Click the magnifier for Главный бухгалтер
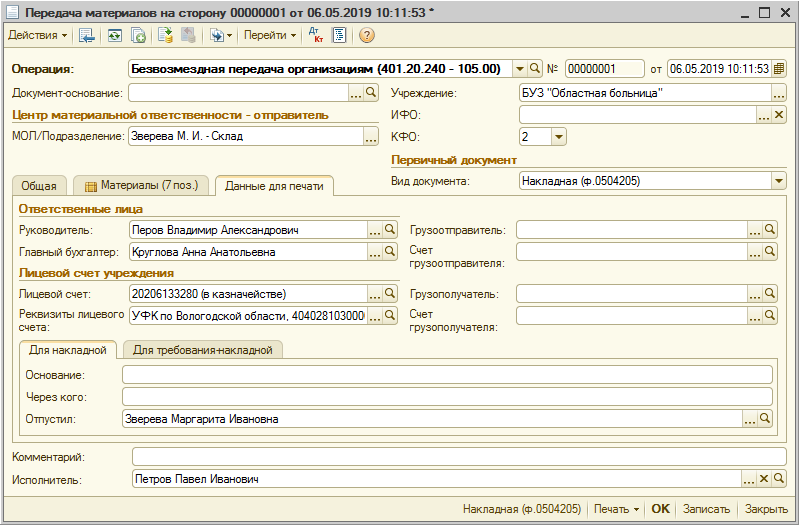The width and height of the screenshot is (799, 525). coord(390,252)
